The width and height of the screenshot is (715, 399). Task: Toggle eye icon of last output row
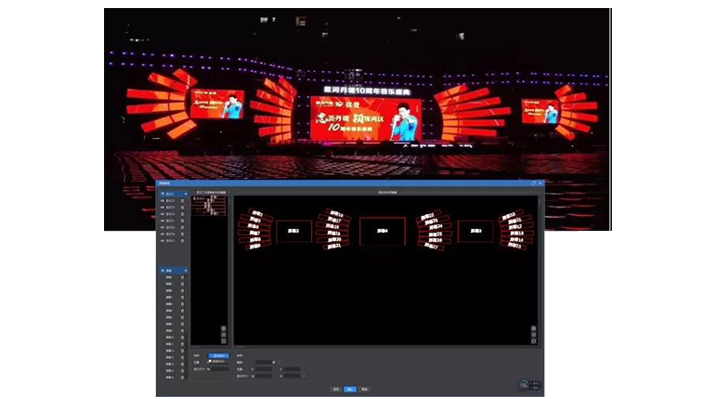(162, 241)
